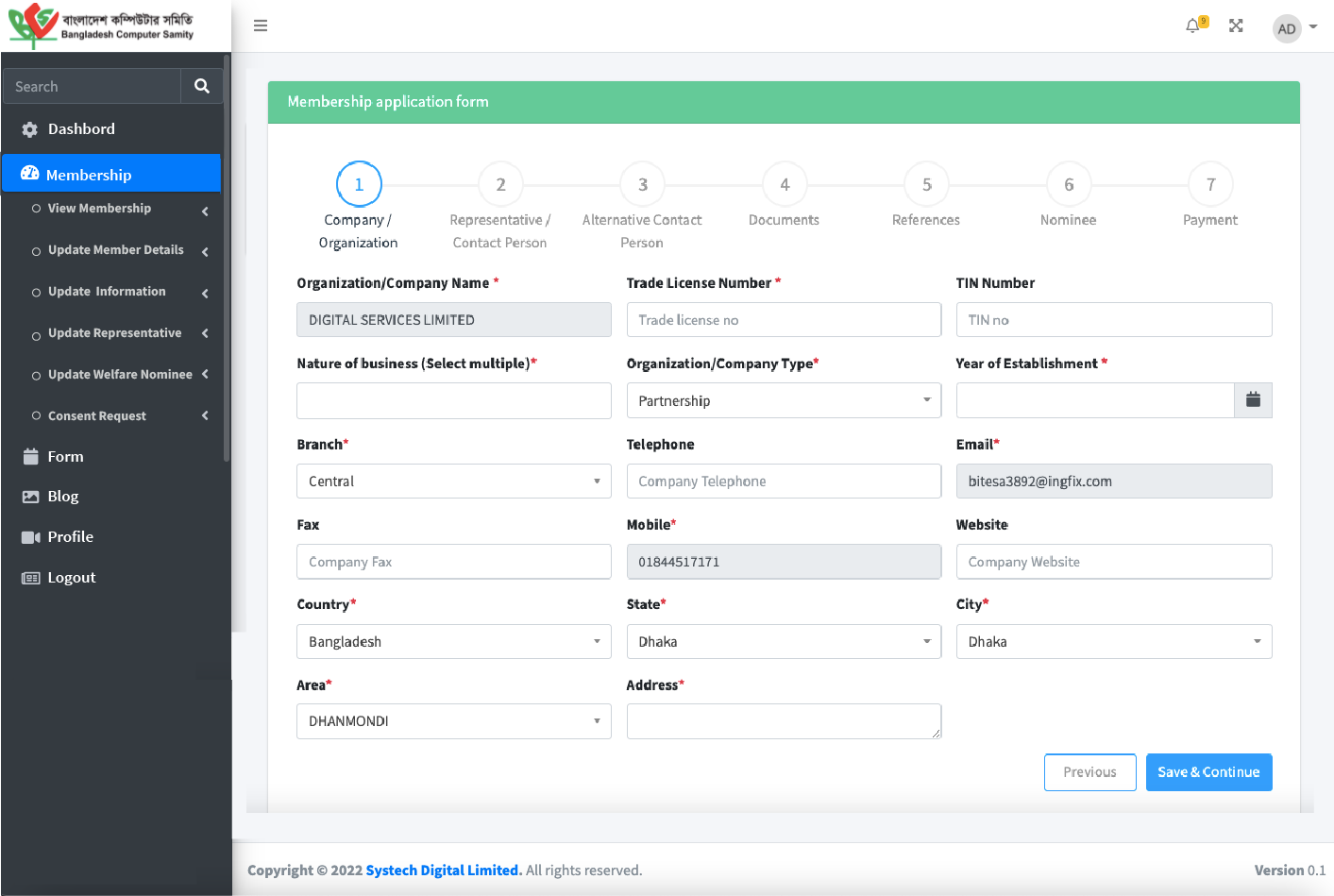1334x896 pixels.
Task: Select the Membership sidebar menu item
Action: (x=89, y=175)
